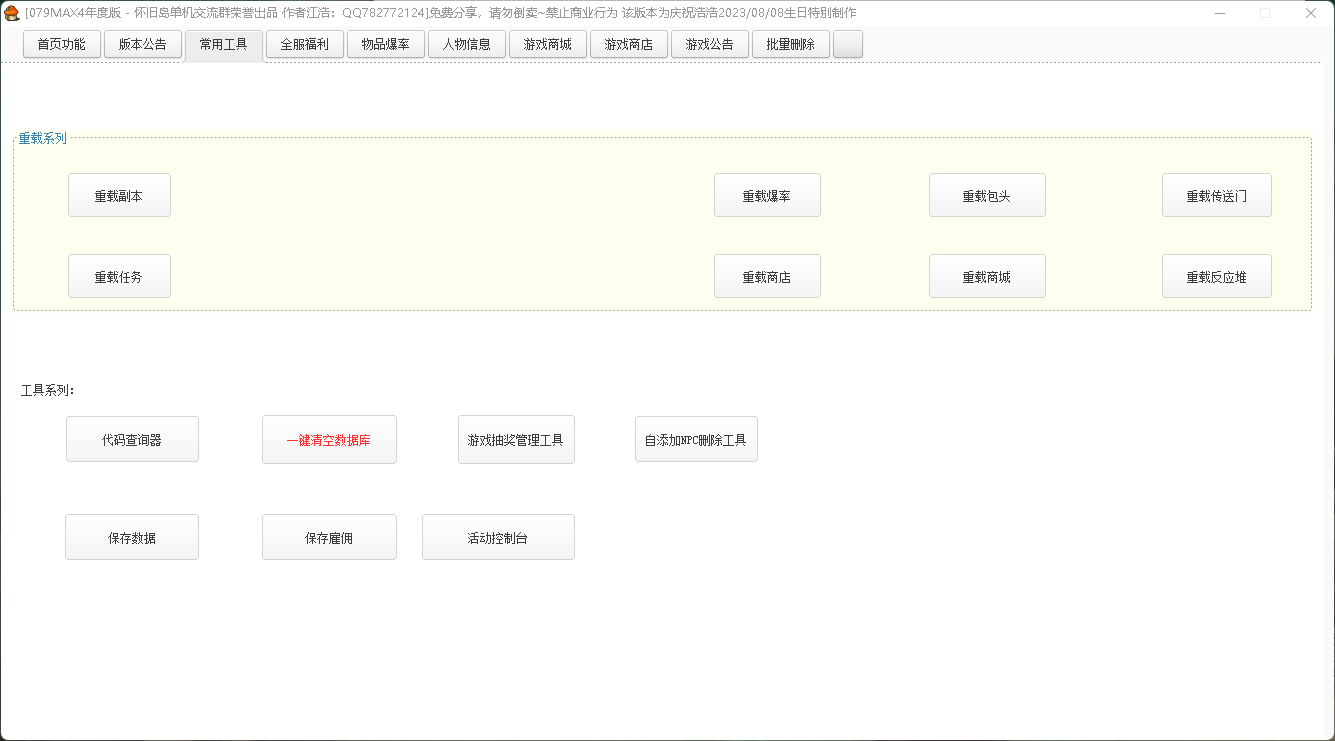The height and width of the screenshot is (741, 1335).
Task: Open the 活动控制台 button
Action: pyautogui.click(x=498, y=538)
